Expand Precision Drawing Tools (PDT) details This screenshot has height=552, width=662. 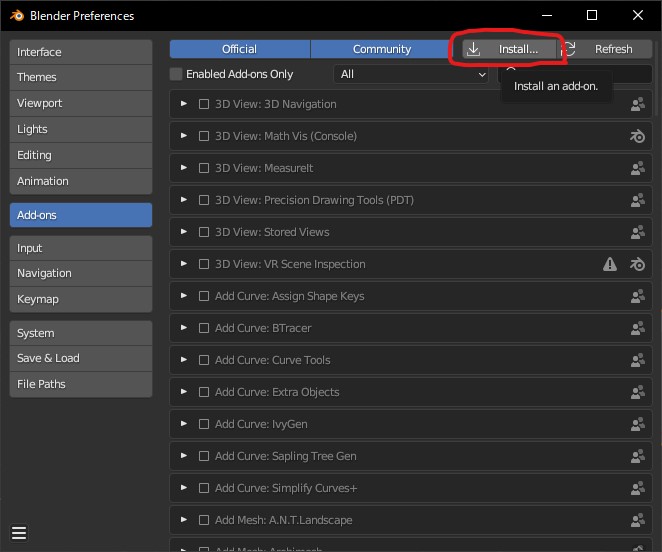tap(184, 200)
